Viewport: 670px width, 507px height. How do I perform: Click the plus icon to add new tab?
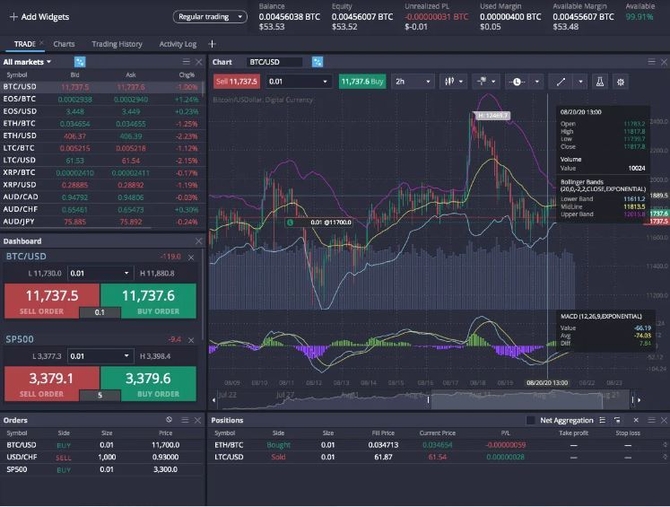click(212, 44)
